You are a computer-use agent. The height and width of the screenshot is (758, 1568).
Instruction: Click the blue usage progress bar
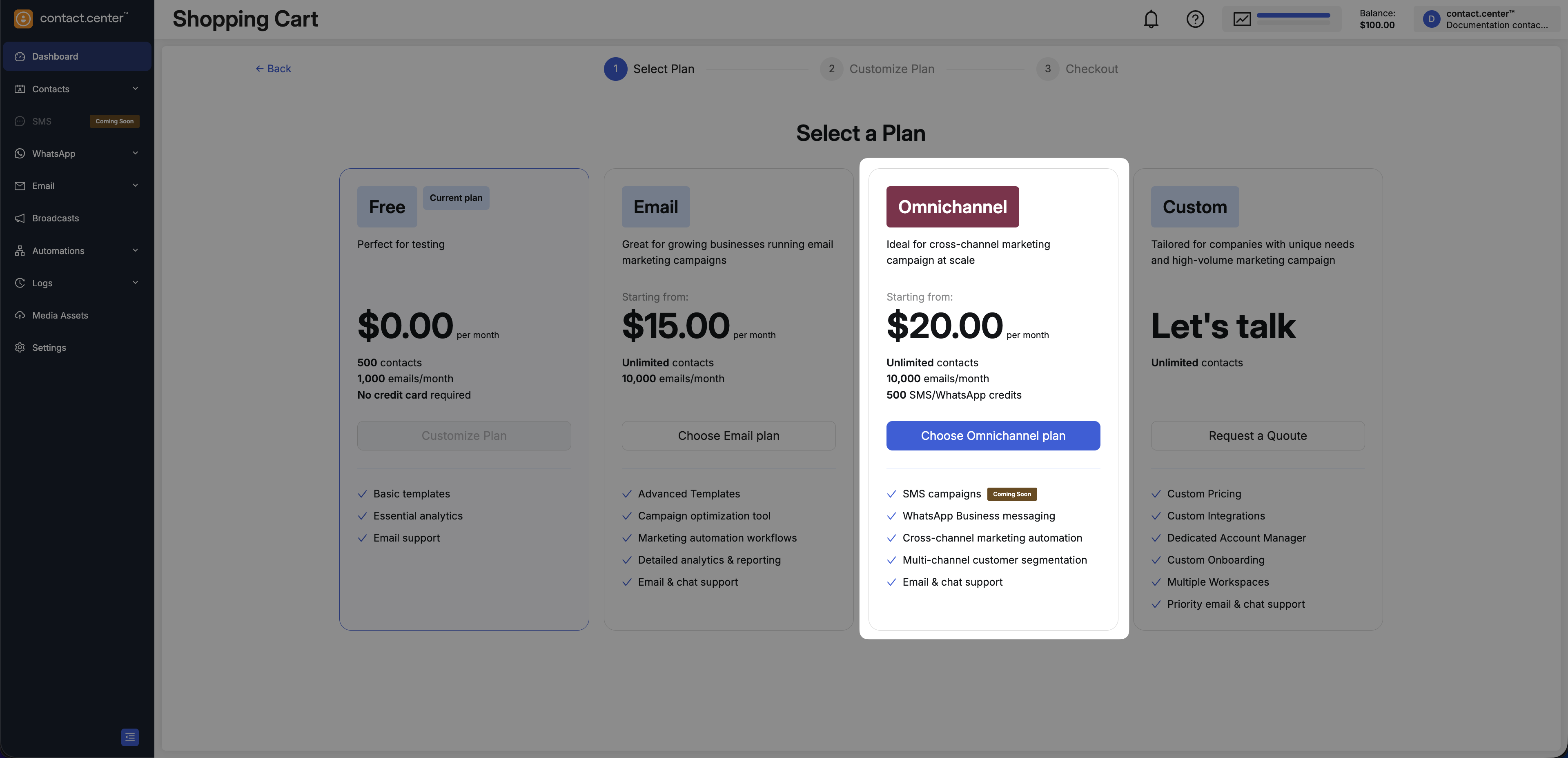[1293, 15]
